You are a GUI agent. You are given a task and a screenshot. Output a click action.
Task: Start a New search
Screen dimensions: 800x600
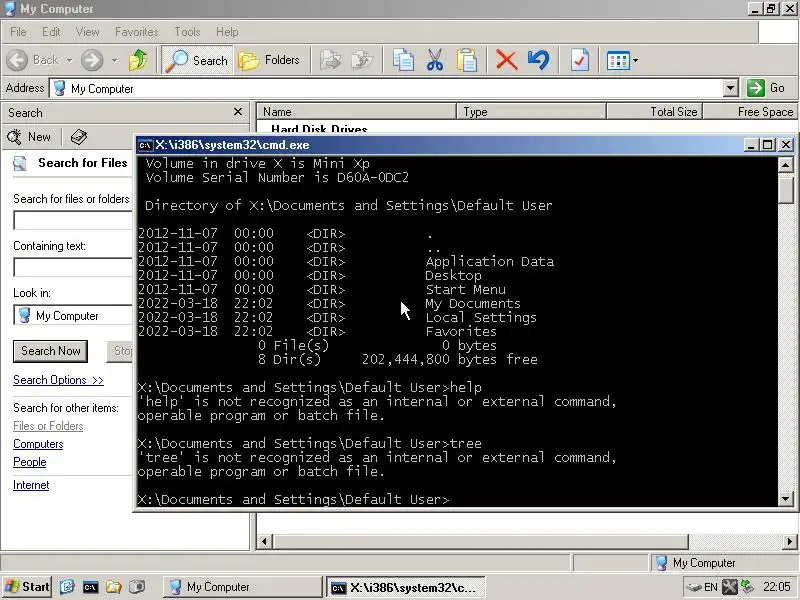[29, 137]
